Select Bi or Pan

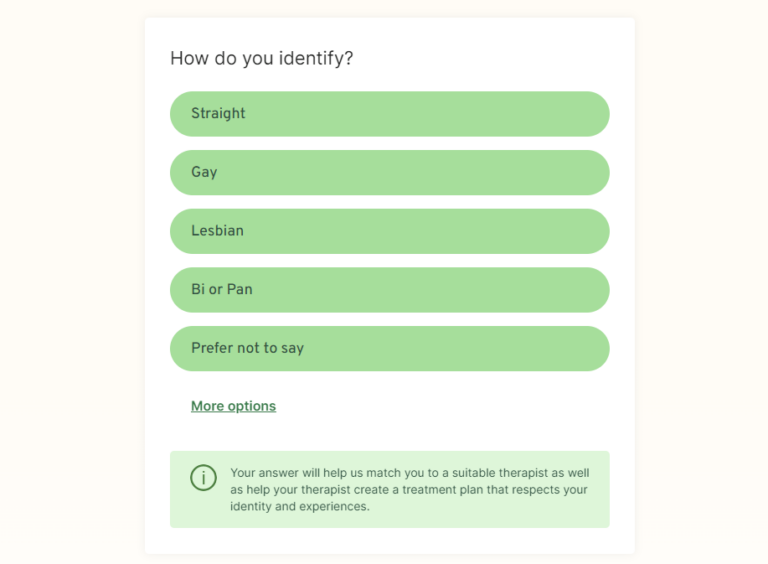coord(389,290)
